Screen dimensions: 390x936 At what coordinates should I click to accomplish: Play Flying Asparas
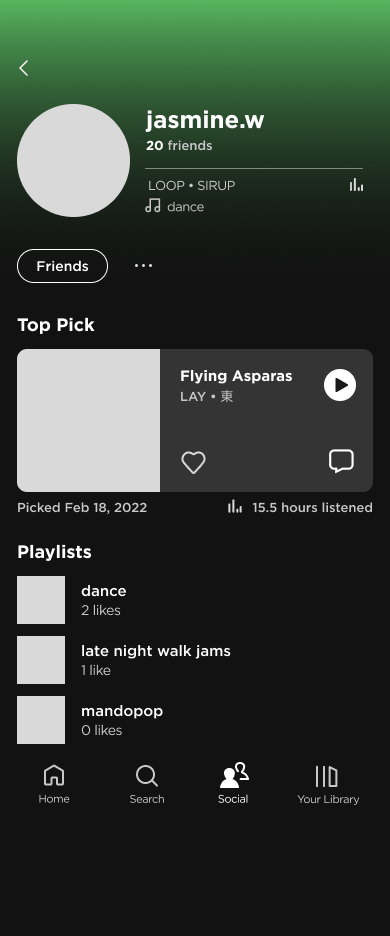click(x=340, y=385)
